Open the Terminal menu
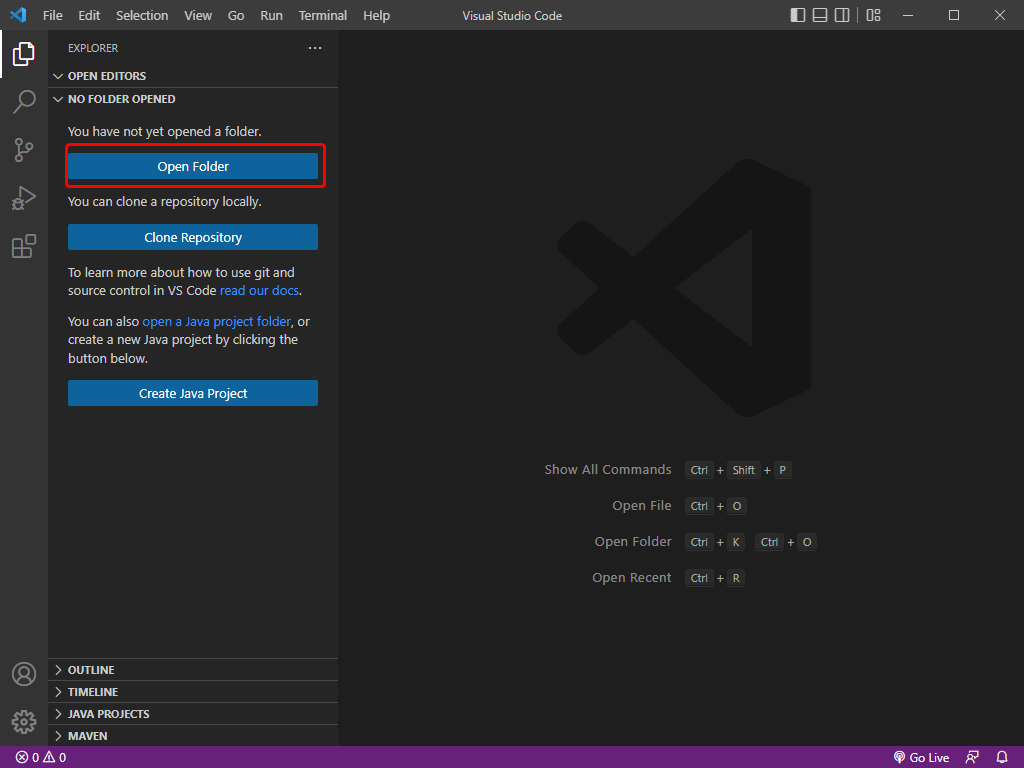Image resolution: width=1024 pixels, height=768 pixels. pos(323,15)
